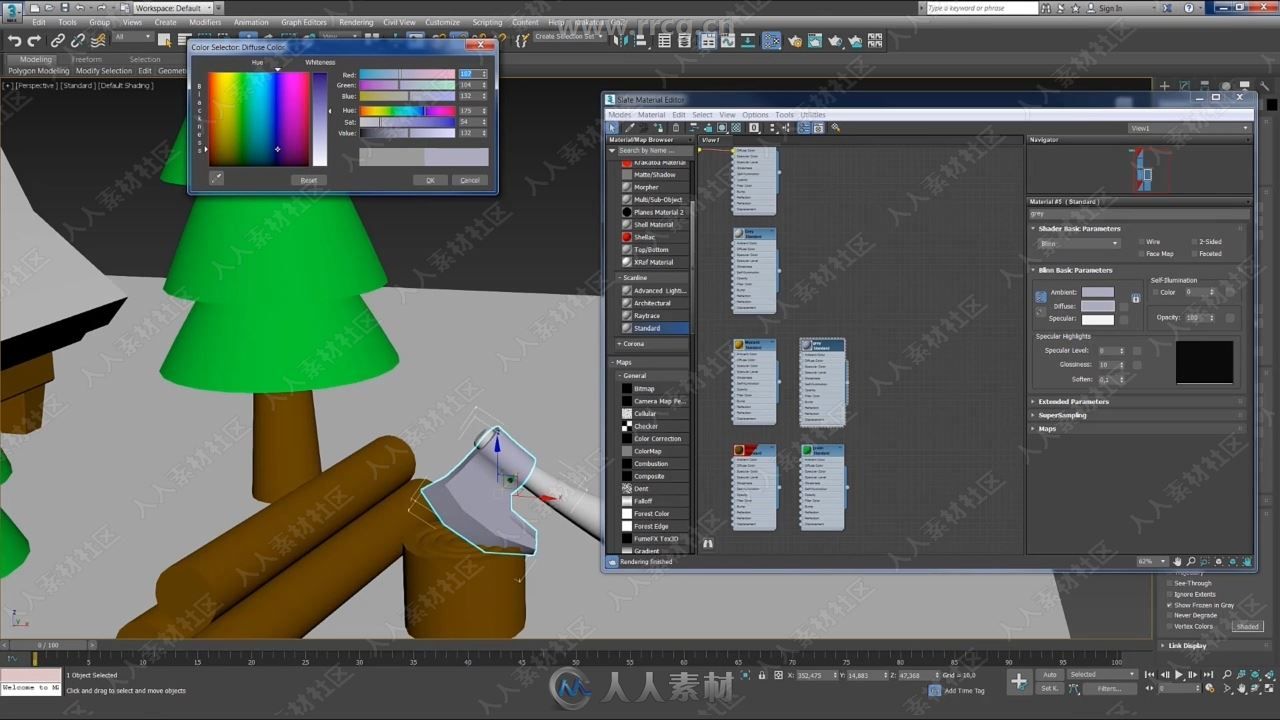Viewport: 1280px width, 720px height.
Task: Open the Rendering menu
Action: click(356, 22)
